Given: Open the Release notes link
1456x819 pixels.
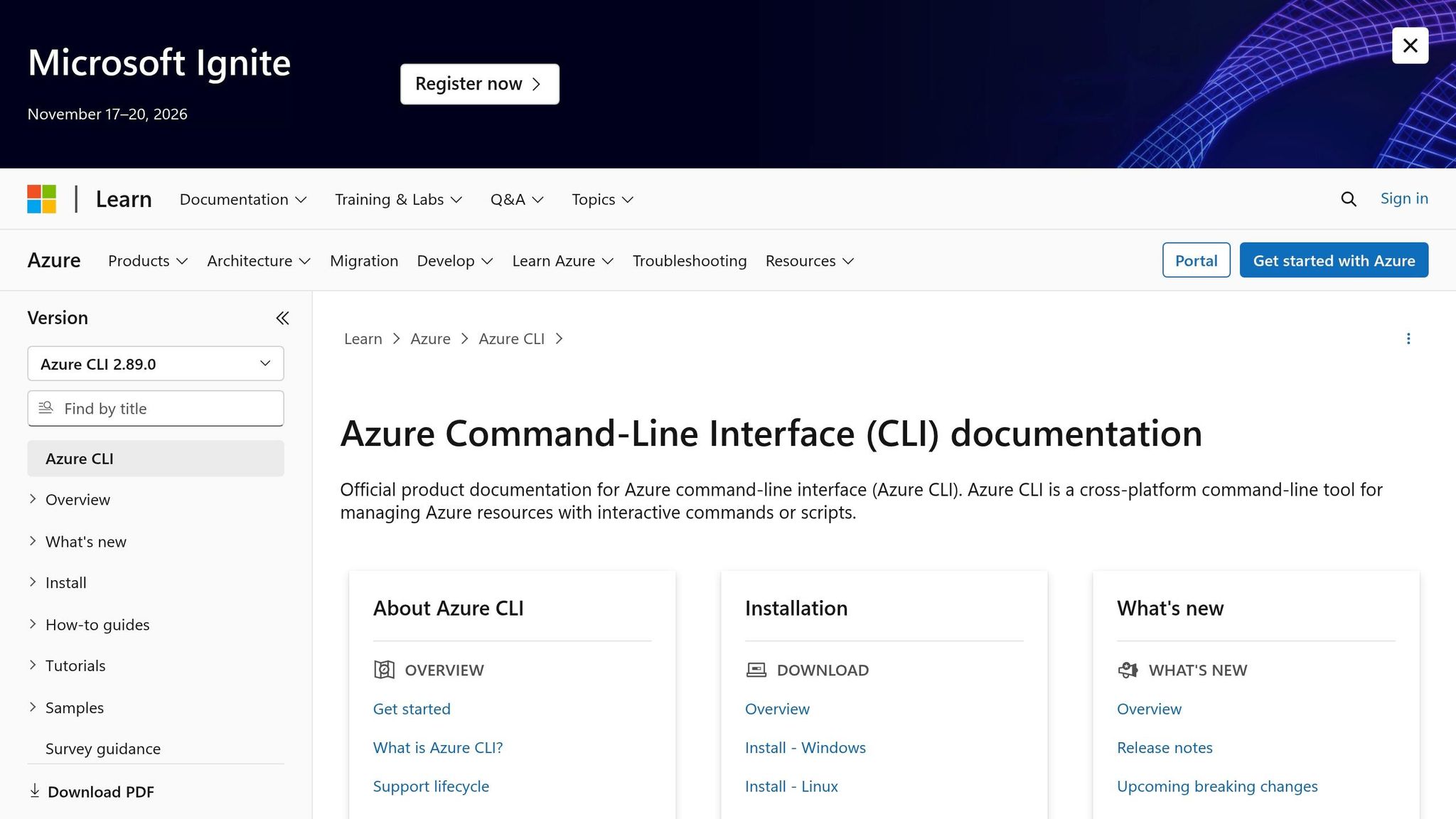Looking at the screenshot, I should [1165, 747].
